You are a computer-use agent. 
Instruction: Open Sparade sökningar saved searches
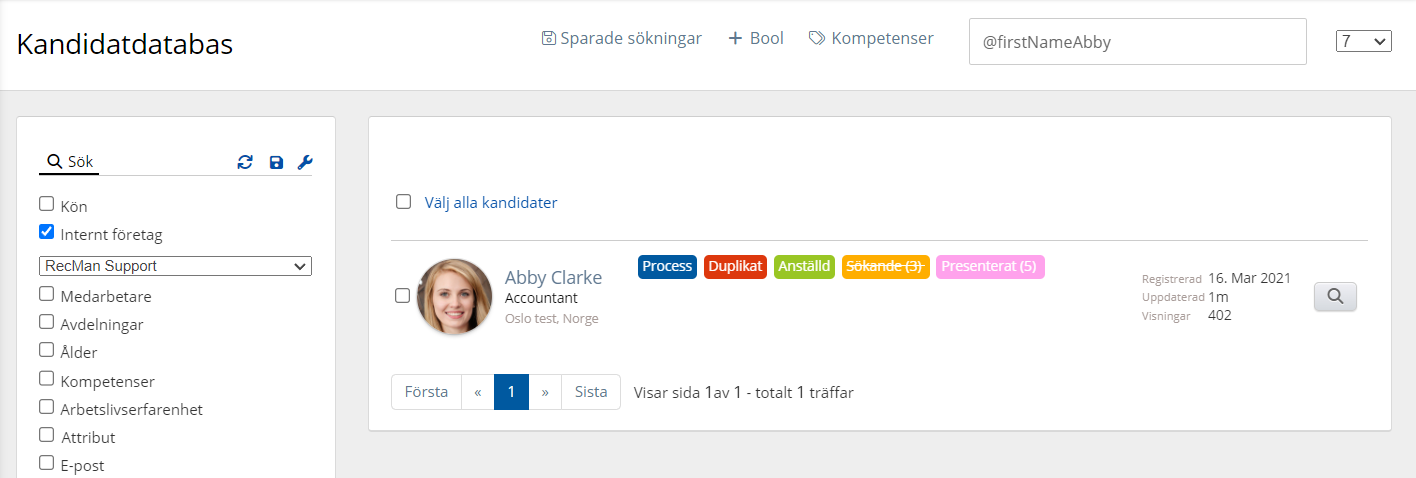point(621,39)
